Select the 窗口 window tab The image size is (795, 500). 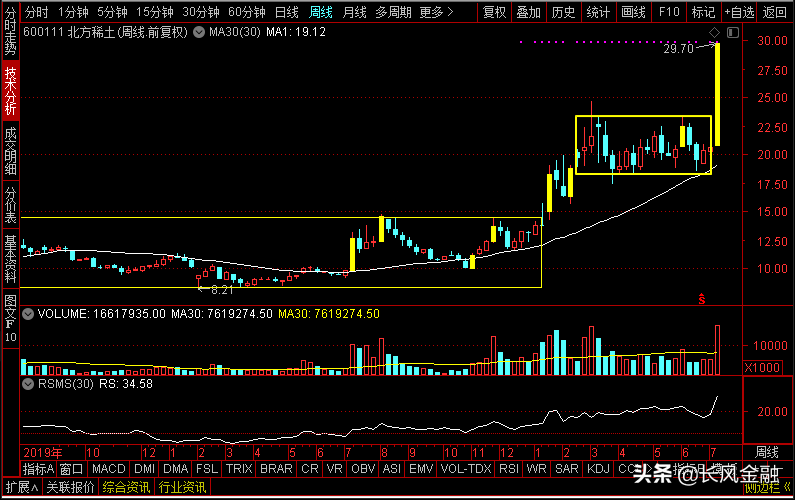(71, 469)
